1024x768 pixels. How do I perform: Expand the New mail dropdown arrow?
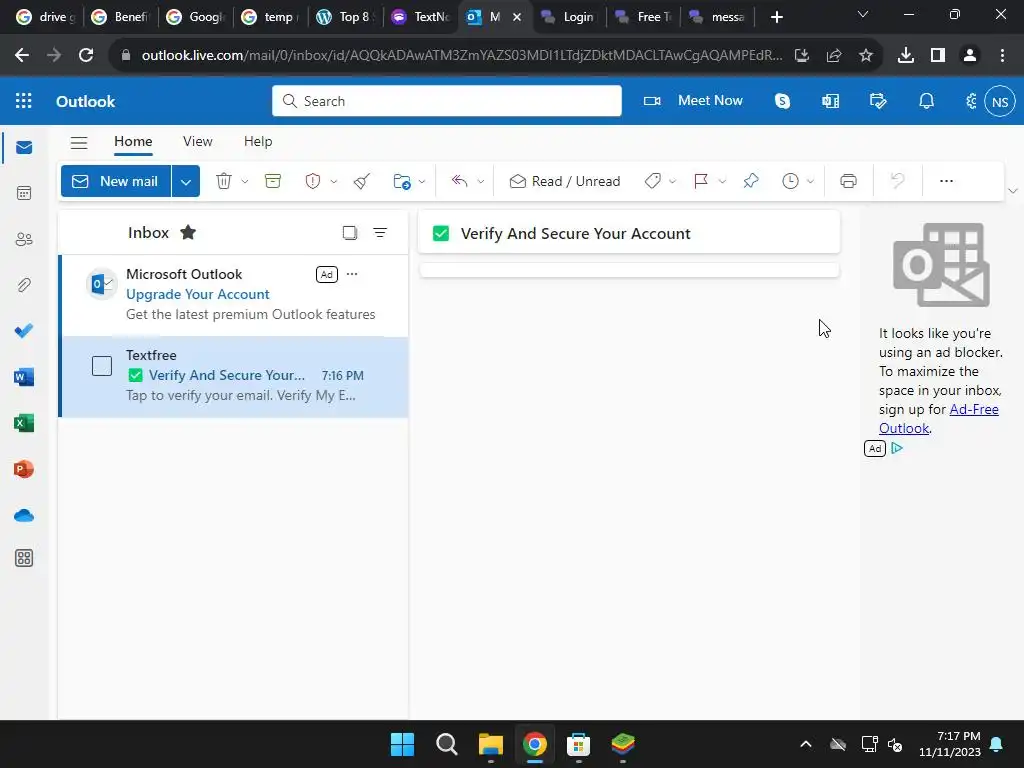[x=185, y=182]
